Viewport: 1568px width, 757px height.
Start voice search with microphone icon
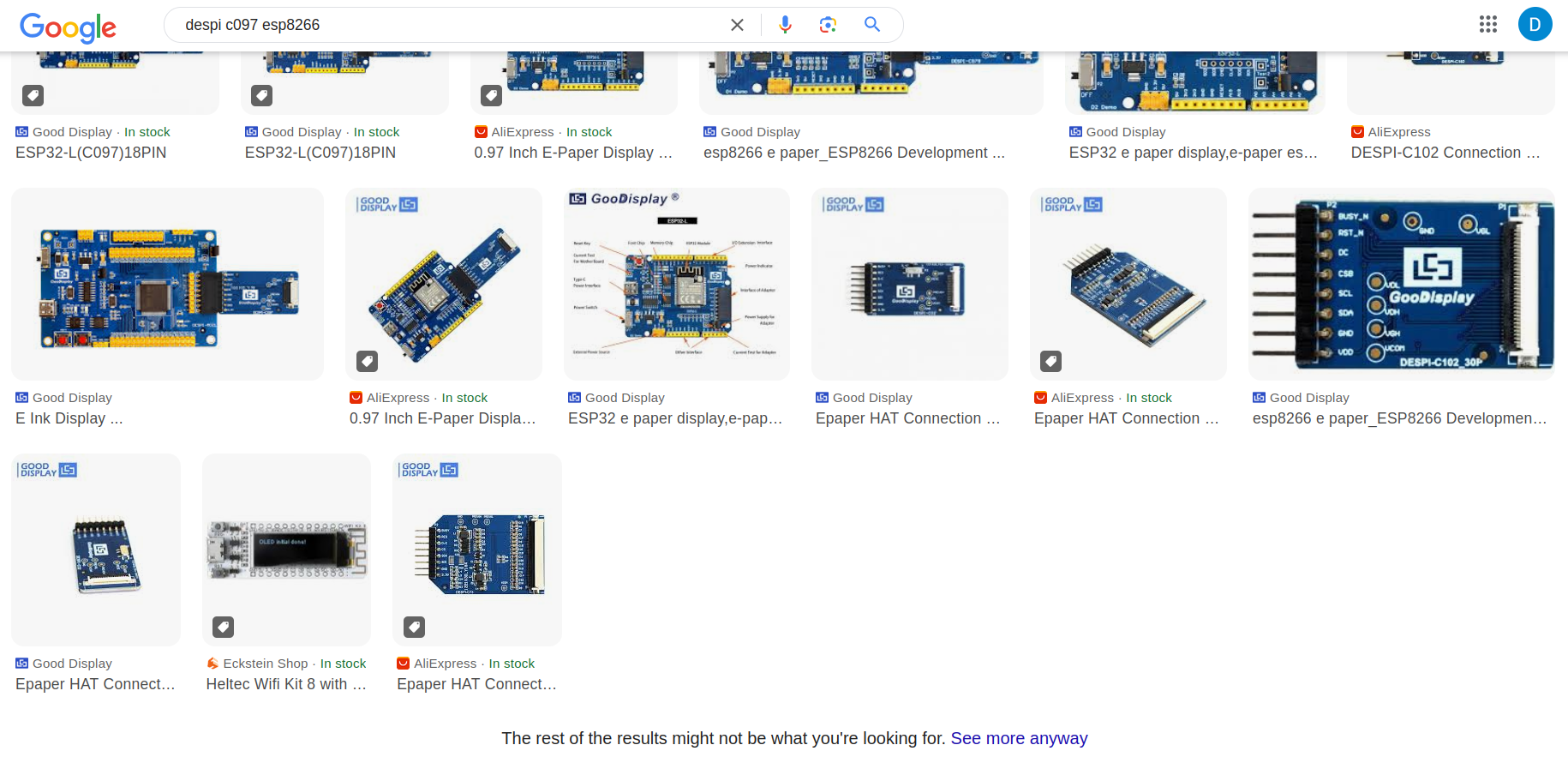(x=785, y=25)
